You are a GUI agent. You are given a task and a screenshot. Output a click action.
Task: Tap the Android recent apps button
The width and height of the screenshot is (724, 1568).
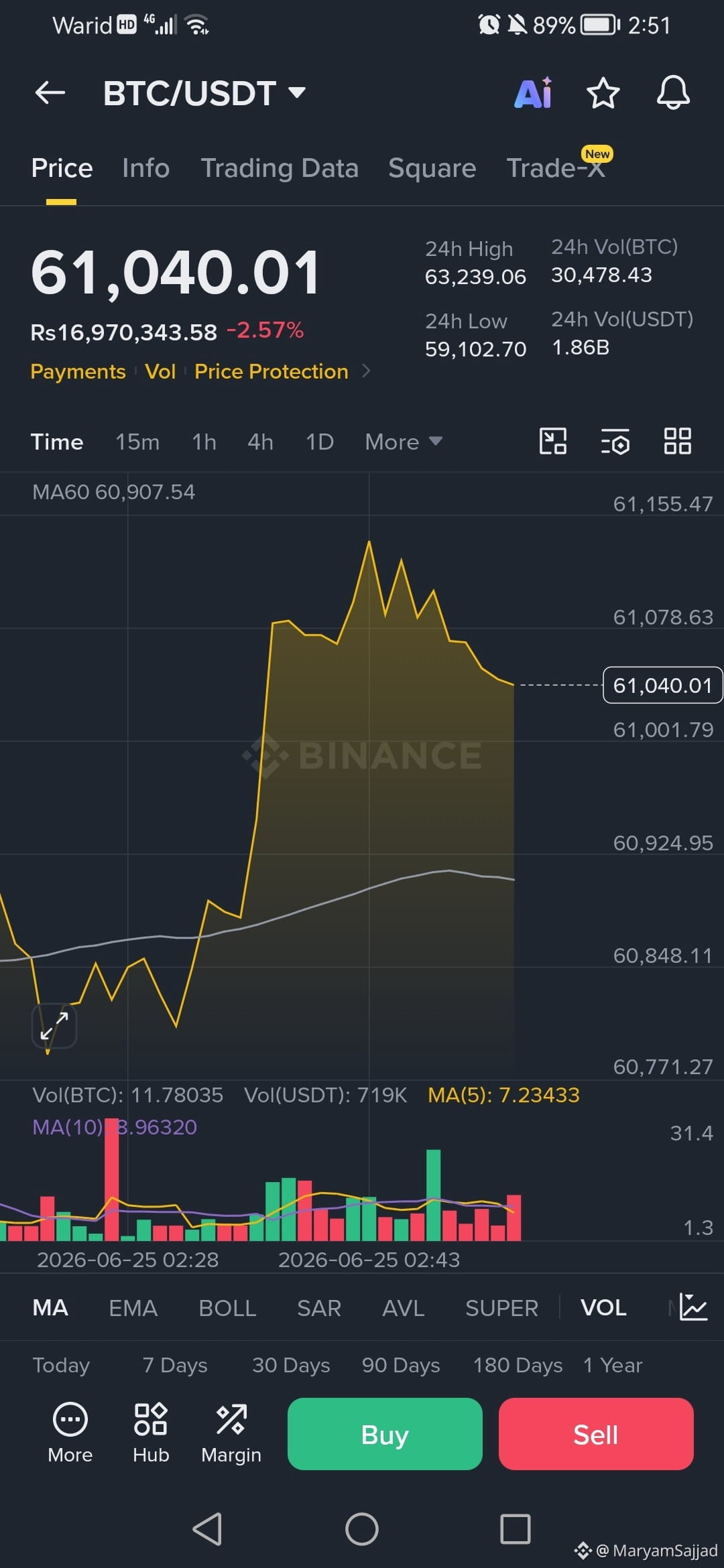[x=516, y=1529]
